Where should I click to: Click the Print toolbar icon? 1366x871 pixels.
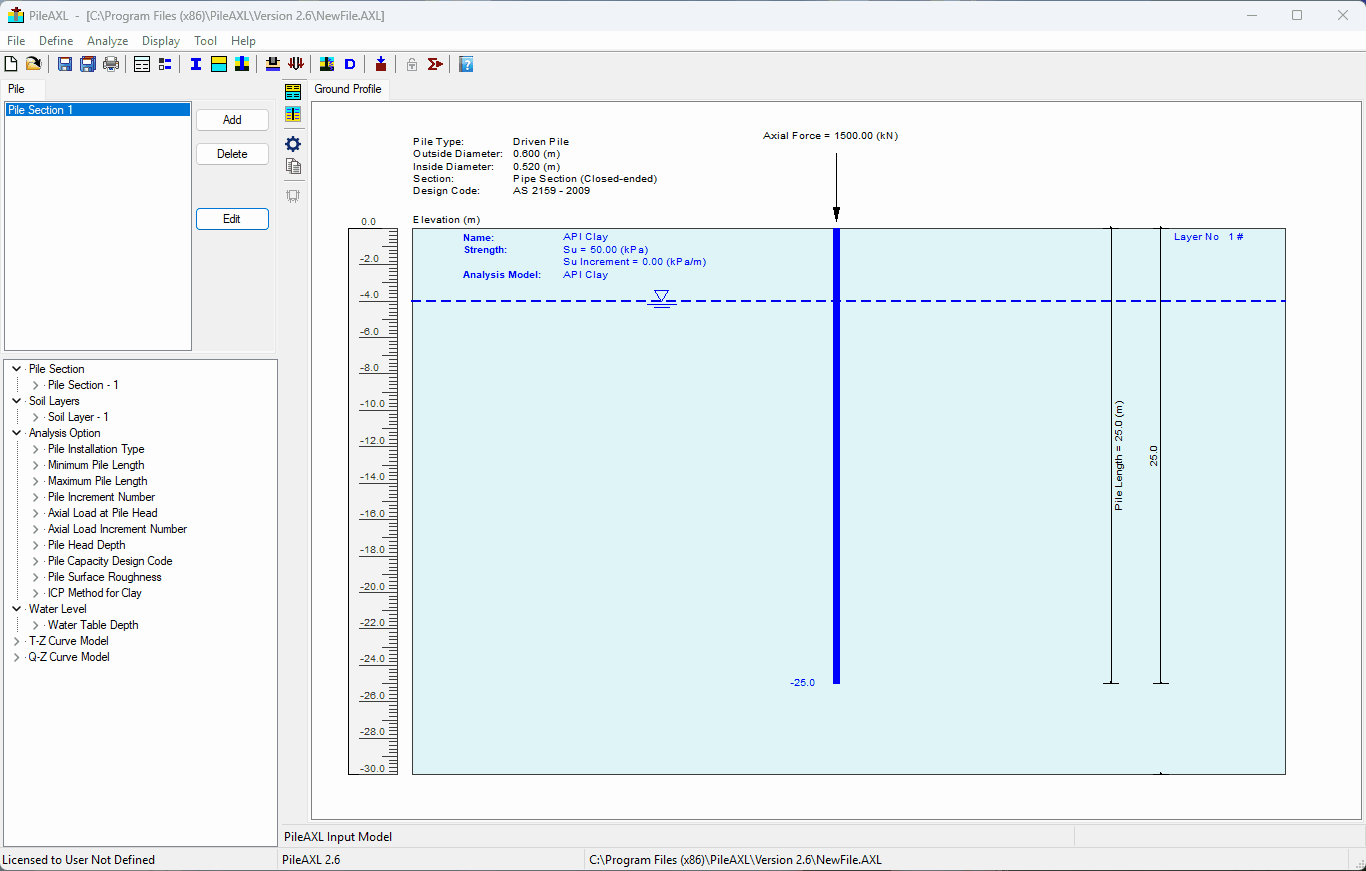(x=111, y=64)
